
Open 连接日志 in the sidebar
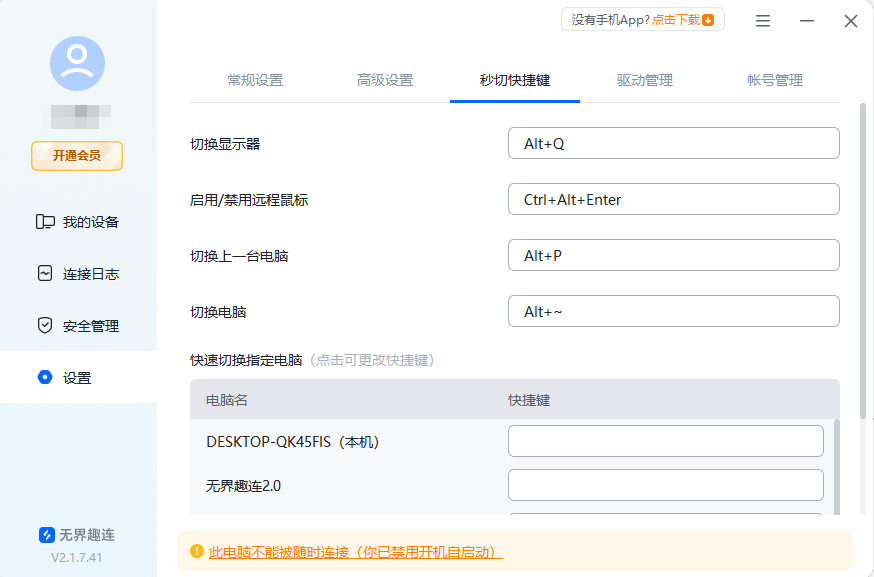(77, 271)
